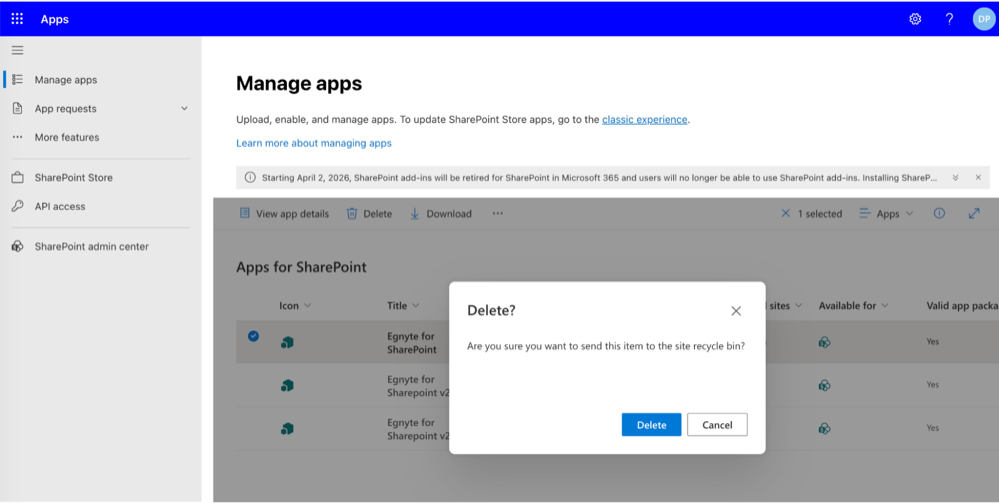Open the Title column header menu
Image resolution: width=999 pixels, height=503 pixels.
pos(403,306)
